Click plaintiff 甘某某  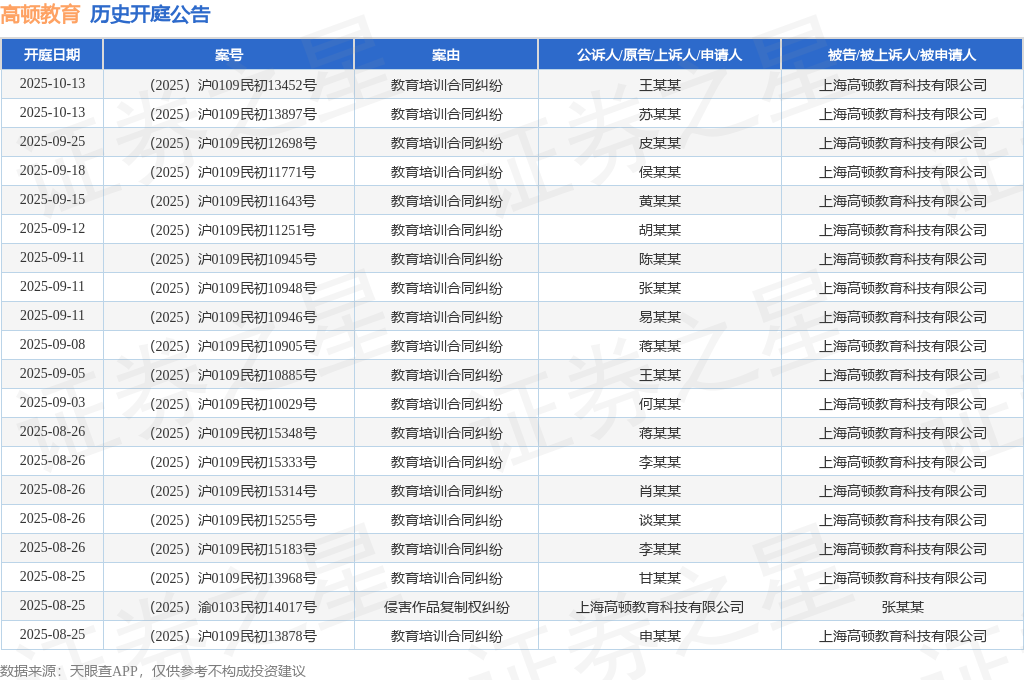click(x=660, y=578)
